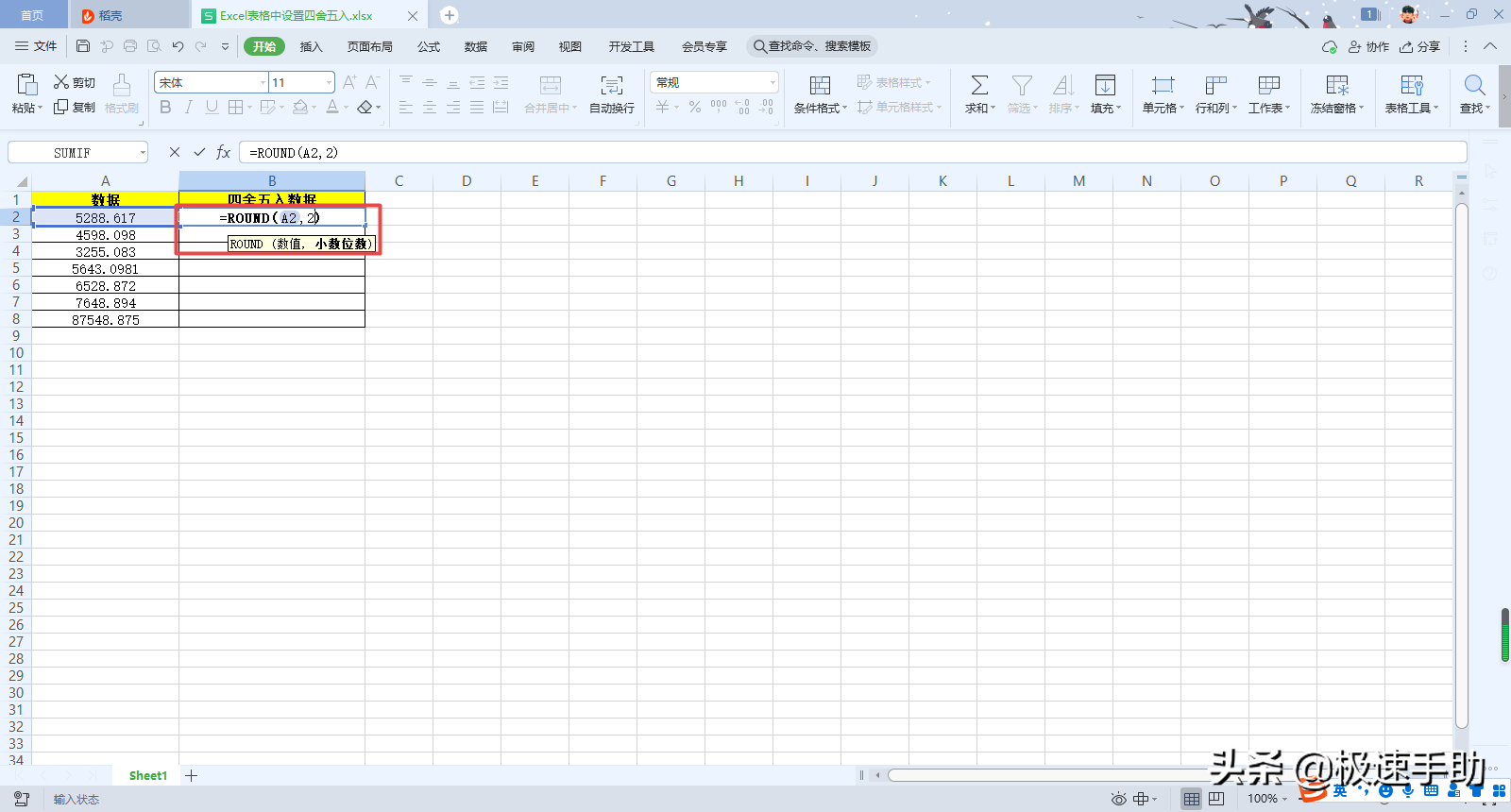Open the font name dropdown 宋体
1511x812 pixels.
[263, 83]
